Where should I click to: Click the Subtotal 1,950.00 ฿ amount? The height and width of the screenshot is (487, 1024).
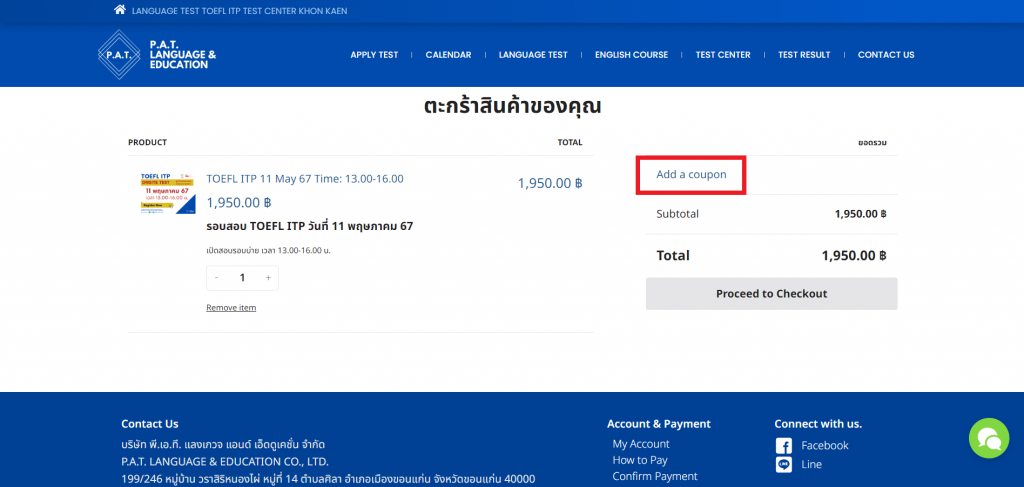click(x=860, y=213)
